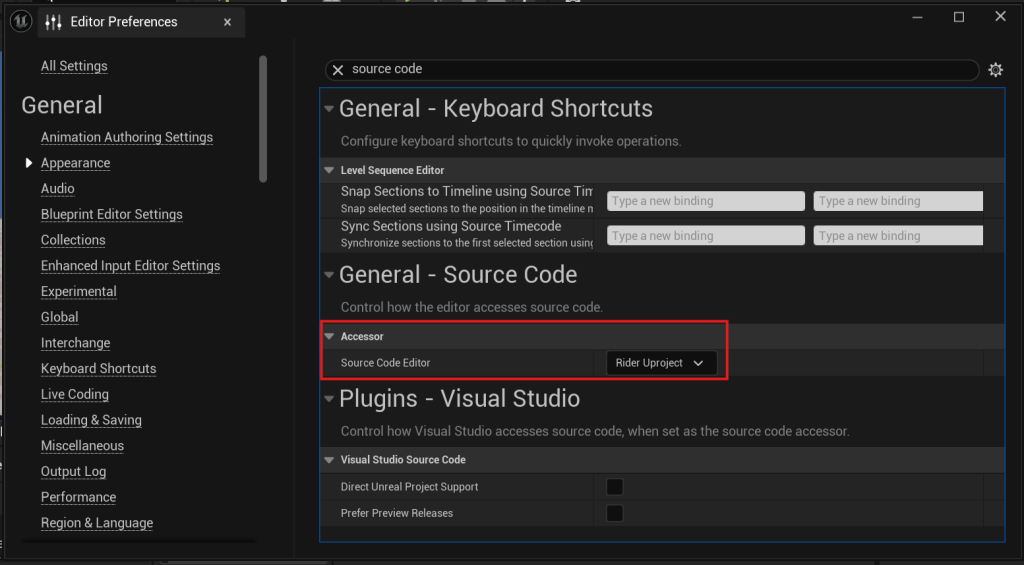Minimize the Editor Preferences window
This screenshot has width=1024, height=565.
[917, 17]
